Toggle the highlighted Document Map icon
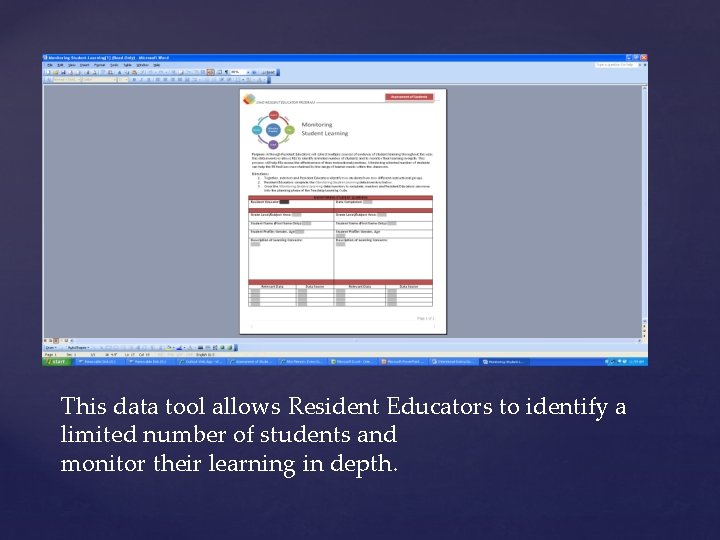 pyautogui.click(x=211, y=72)
